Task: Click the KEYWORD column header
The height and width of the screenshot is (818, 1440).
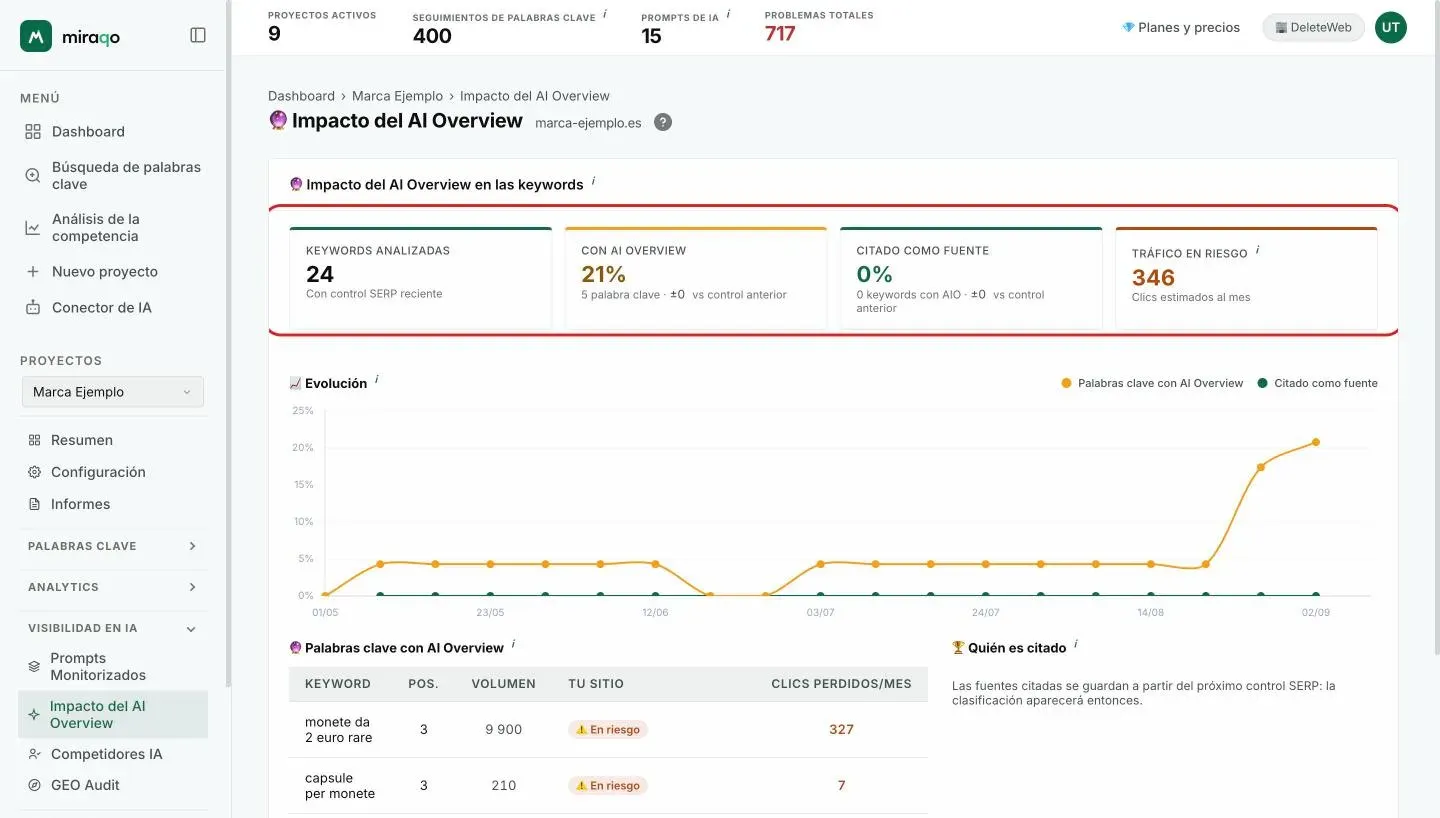Action: click(338, 684)
